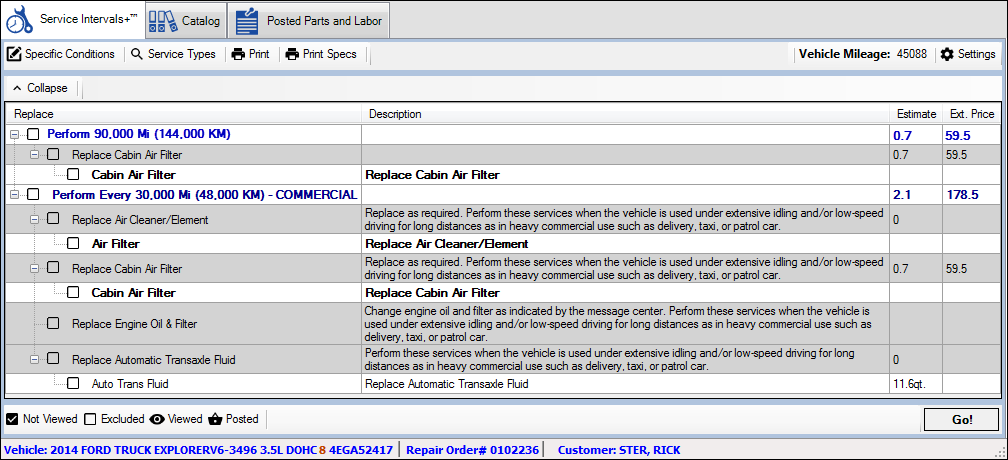The height and width of the screenshot is (460, 1008).
Task: Open Service Types search icon
Action: [137, 54]
